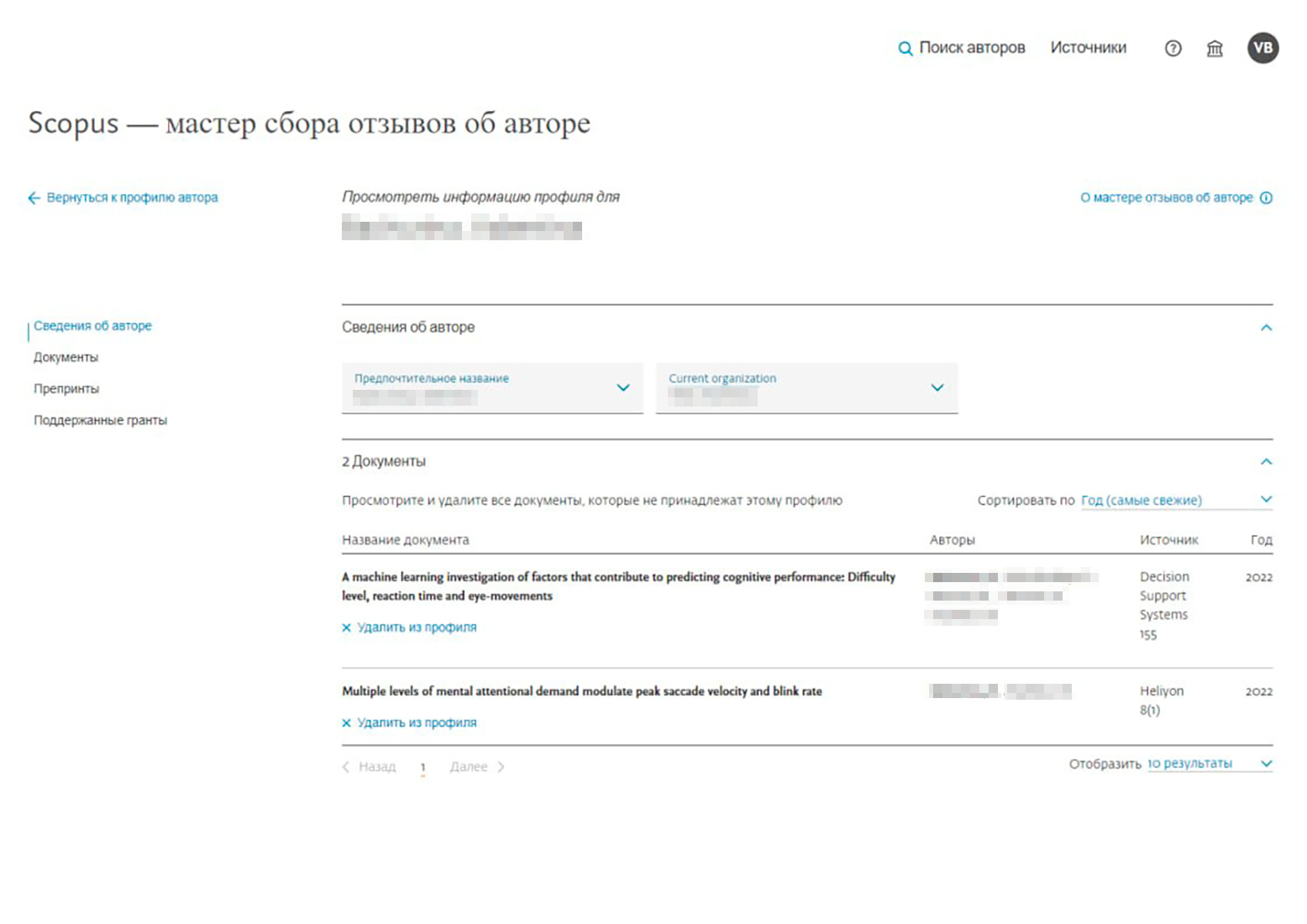Open Источники in top navigation

[x=1088, y=48]
